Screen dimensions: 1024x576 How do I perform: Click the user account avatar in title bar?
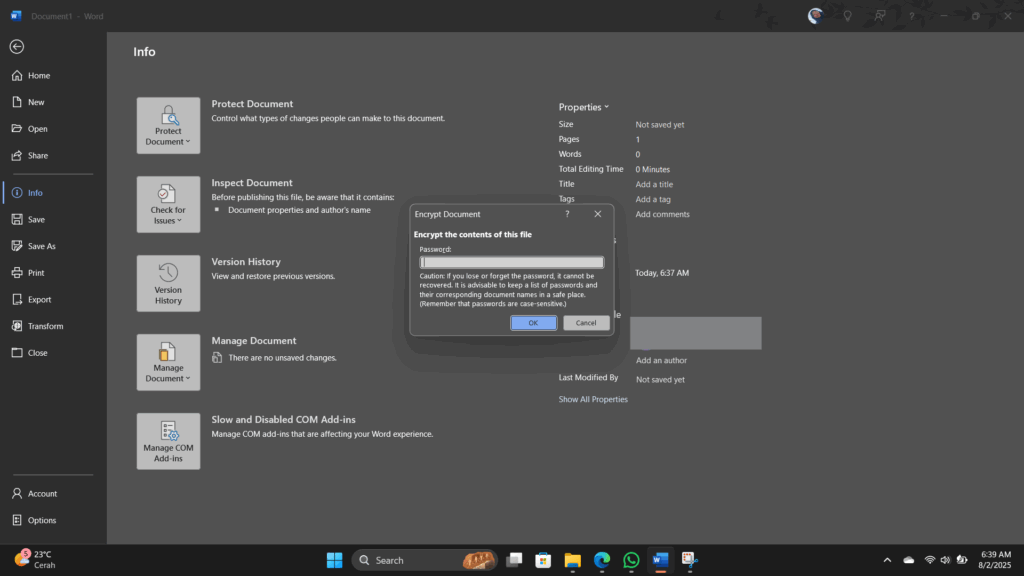[815, 16]
